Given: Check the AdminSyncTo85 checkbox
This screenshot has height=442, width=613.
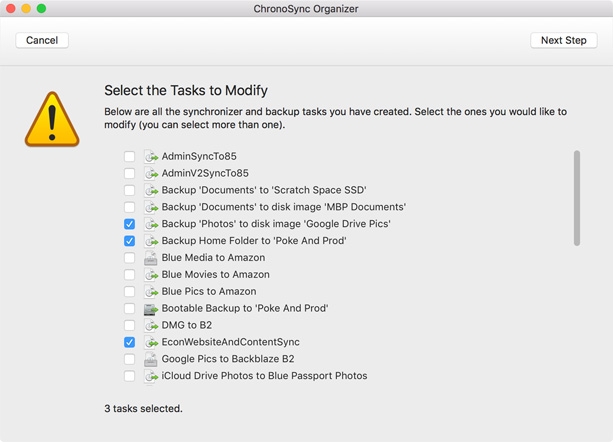Looking at the screenshot, I should [x=129, y=156].
